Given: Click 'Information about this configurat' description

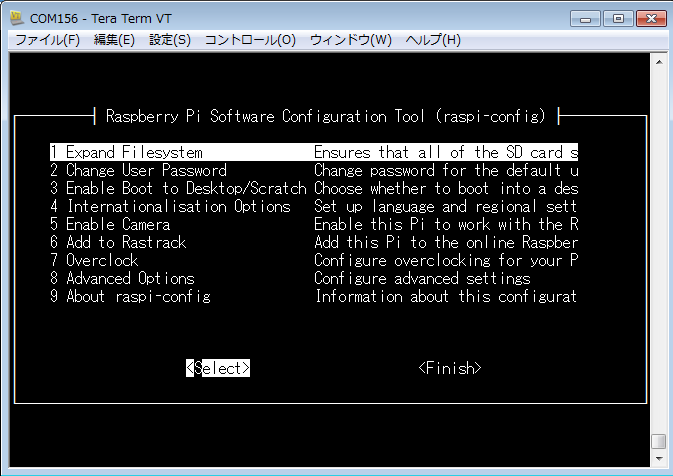Looking at the screenshot, I should 446,297.
